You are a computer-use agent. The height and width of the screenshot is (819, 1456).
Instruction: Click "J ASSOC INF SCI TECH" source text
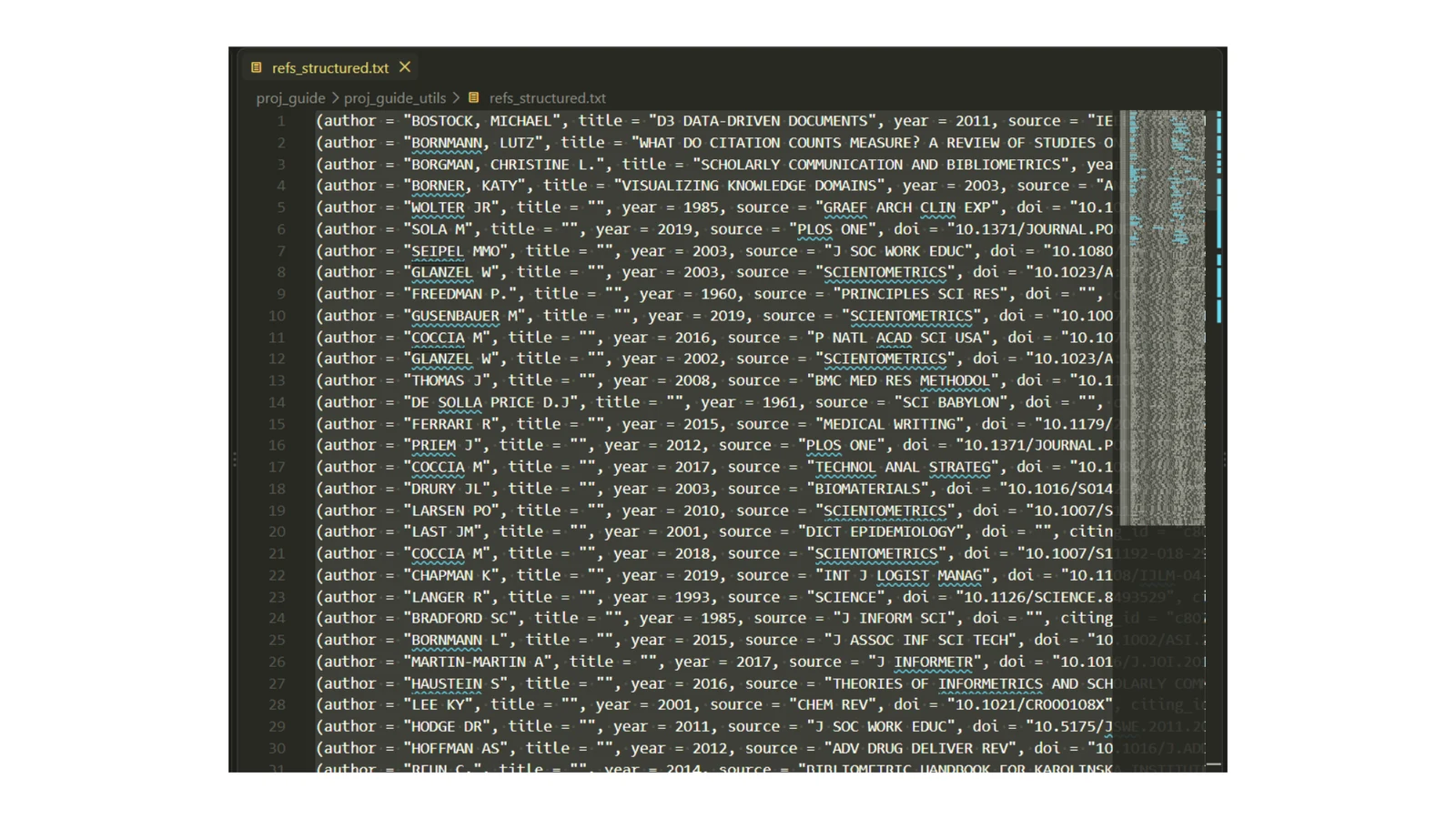point(919,640)
